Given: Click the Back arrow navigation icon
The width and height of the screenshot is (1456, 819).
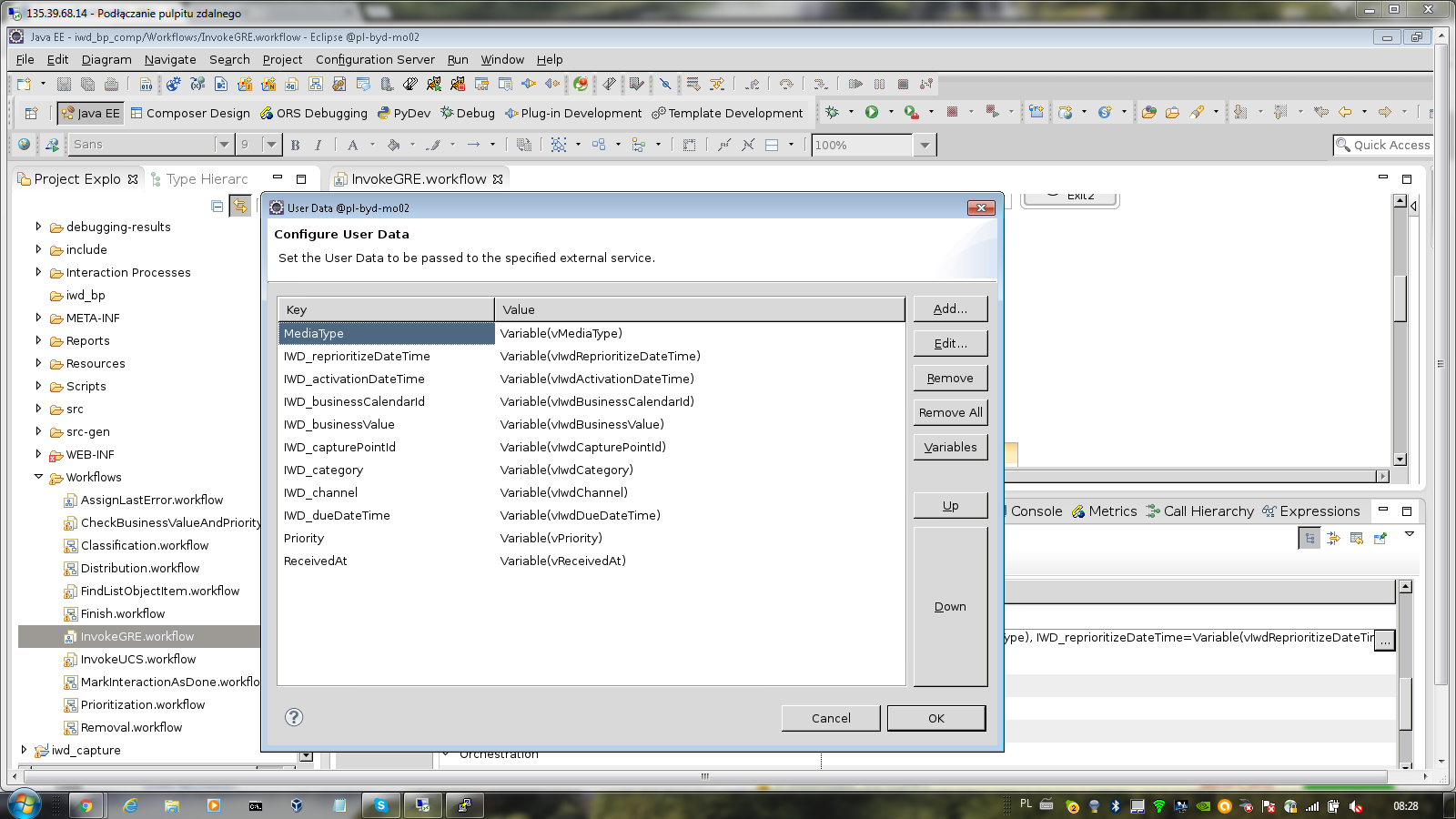Looking at the screenshot, I should tap(1345, 112).
